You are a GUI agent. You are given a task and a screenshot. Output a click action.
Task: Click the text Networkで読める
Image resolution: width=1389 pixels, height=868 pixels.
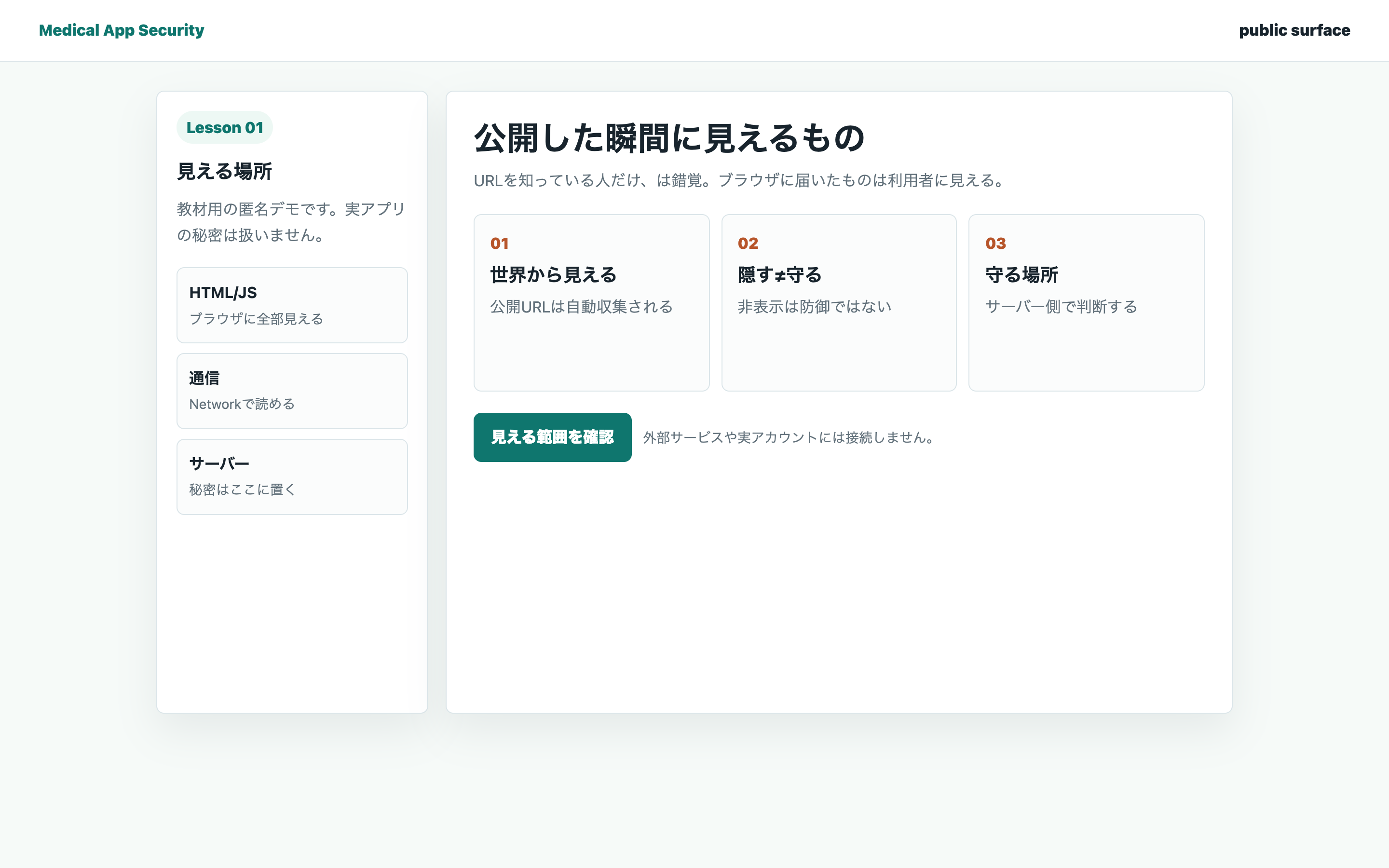[242, 404]
